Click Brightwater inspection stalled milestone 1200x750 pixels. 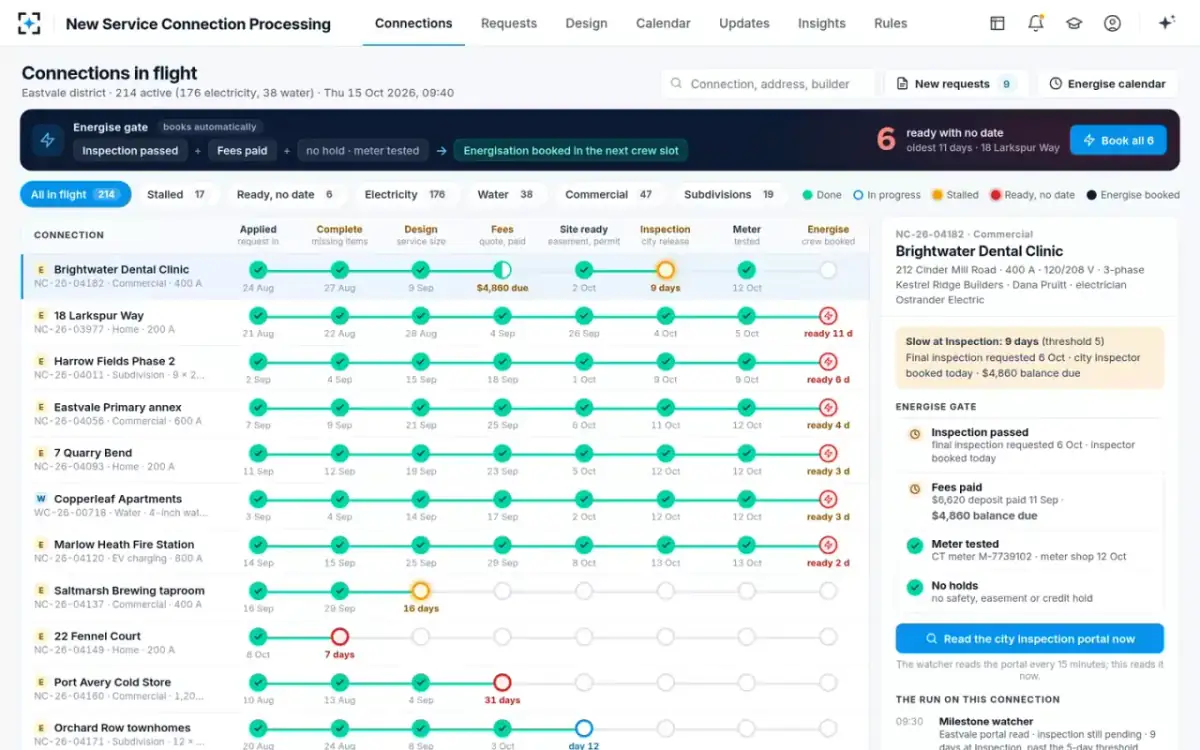665,270
